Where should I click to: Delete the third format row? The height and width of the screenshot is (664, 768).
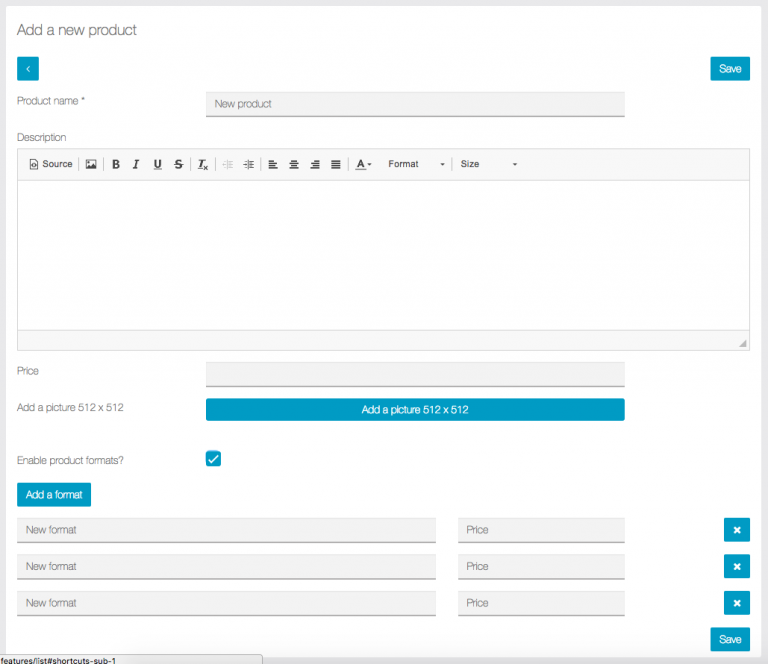pos(736,603)
